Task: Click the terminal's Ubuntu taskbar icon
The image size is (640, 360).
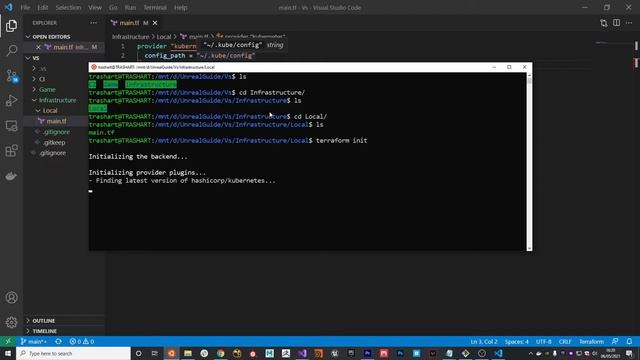Action: tap(171, 353)
